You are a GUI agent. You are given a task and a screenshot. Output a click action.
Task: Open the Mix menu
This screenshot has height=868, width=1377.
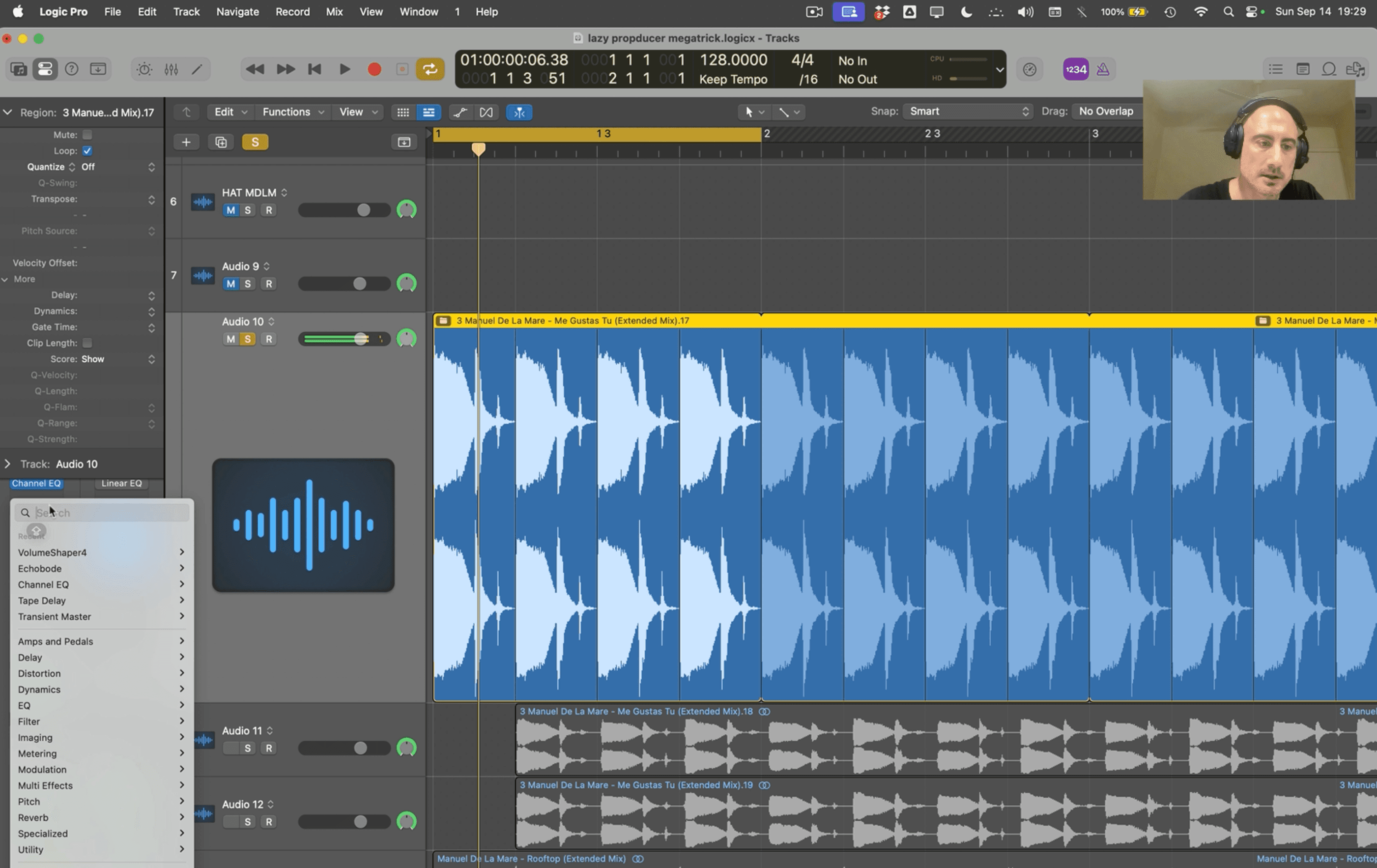coord(334,11)
